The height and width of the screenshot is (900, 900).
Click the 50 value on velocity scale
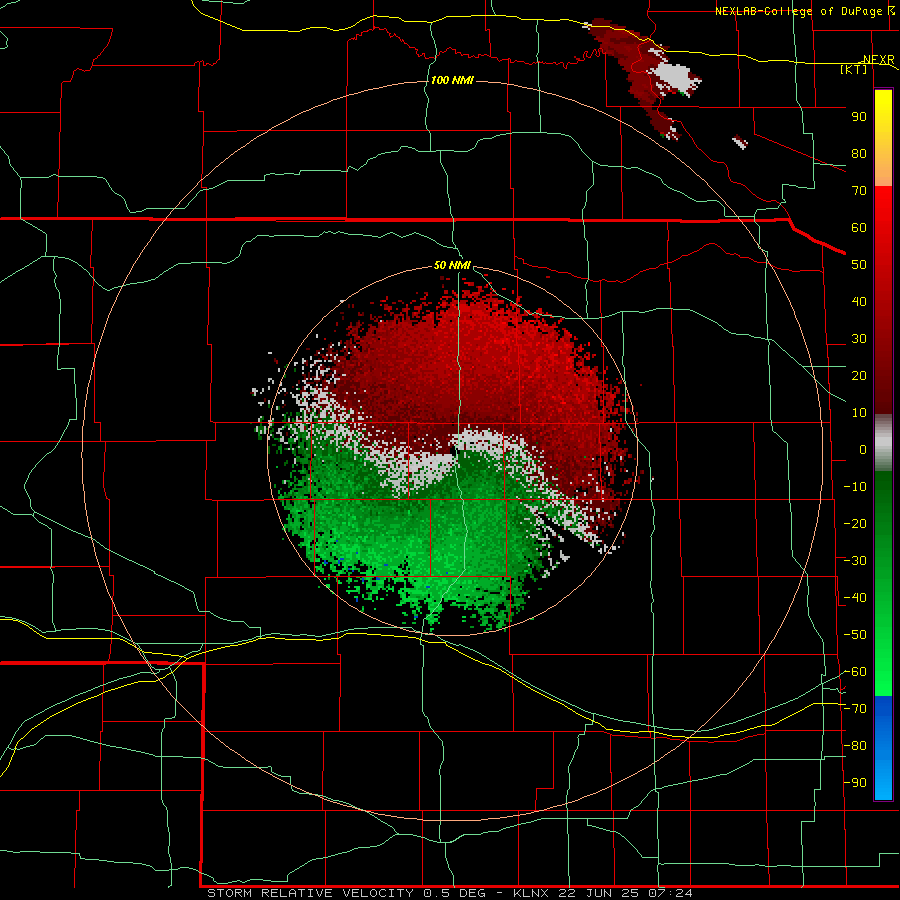[859, 265]
